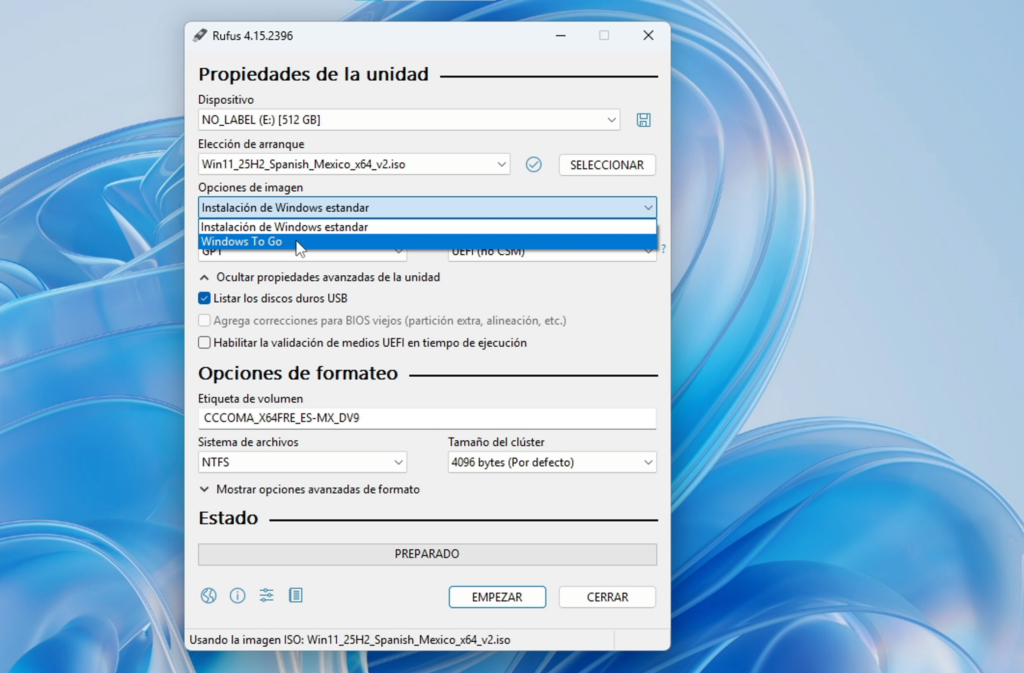Close the Rufus window with X

pos(648,35)
